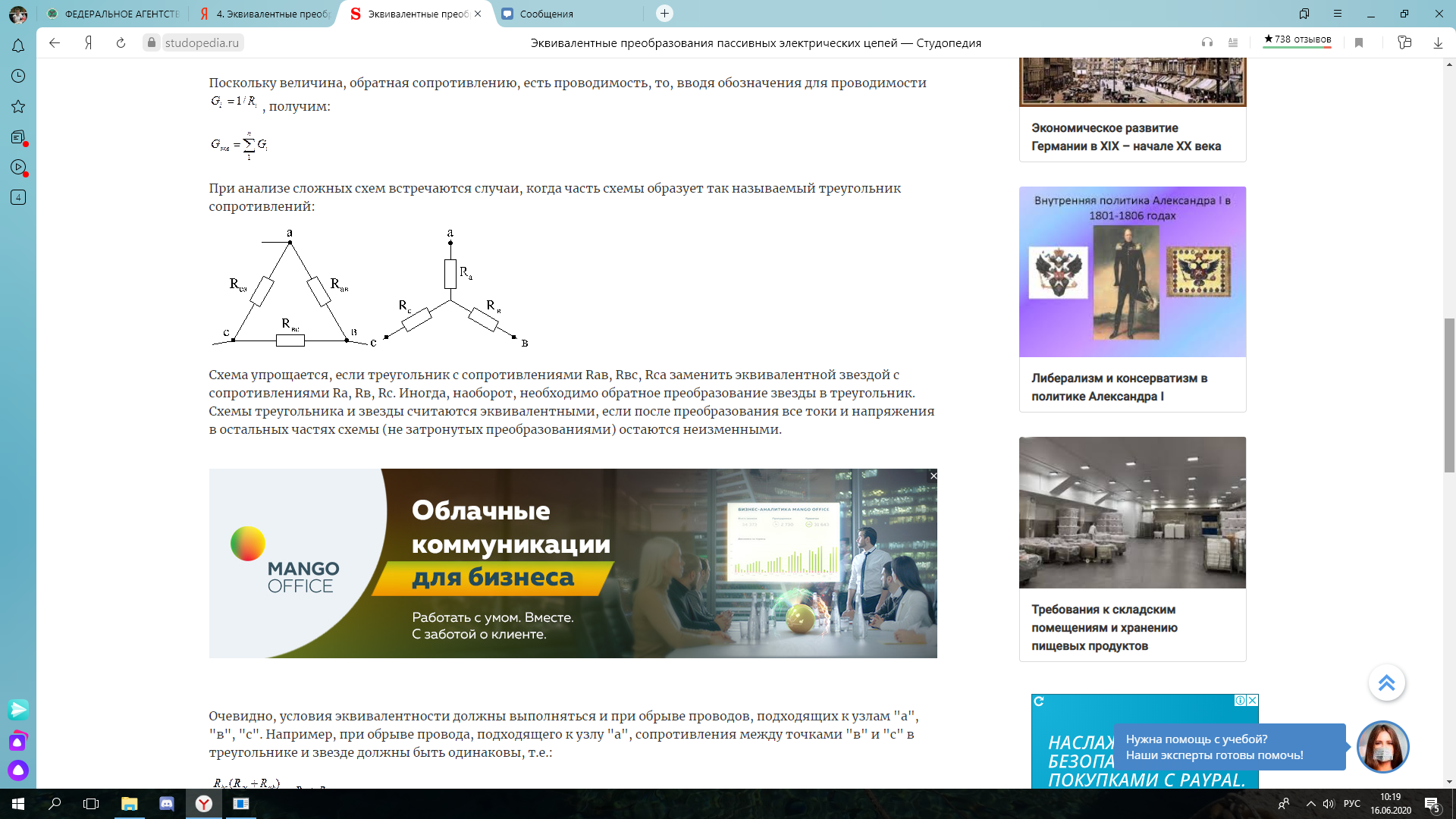Enable reader mode icon
Screen dimensions: 1456x819
point(1233,43)
